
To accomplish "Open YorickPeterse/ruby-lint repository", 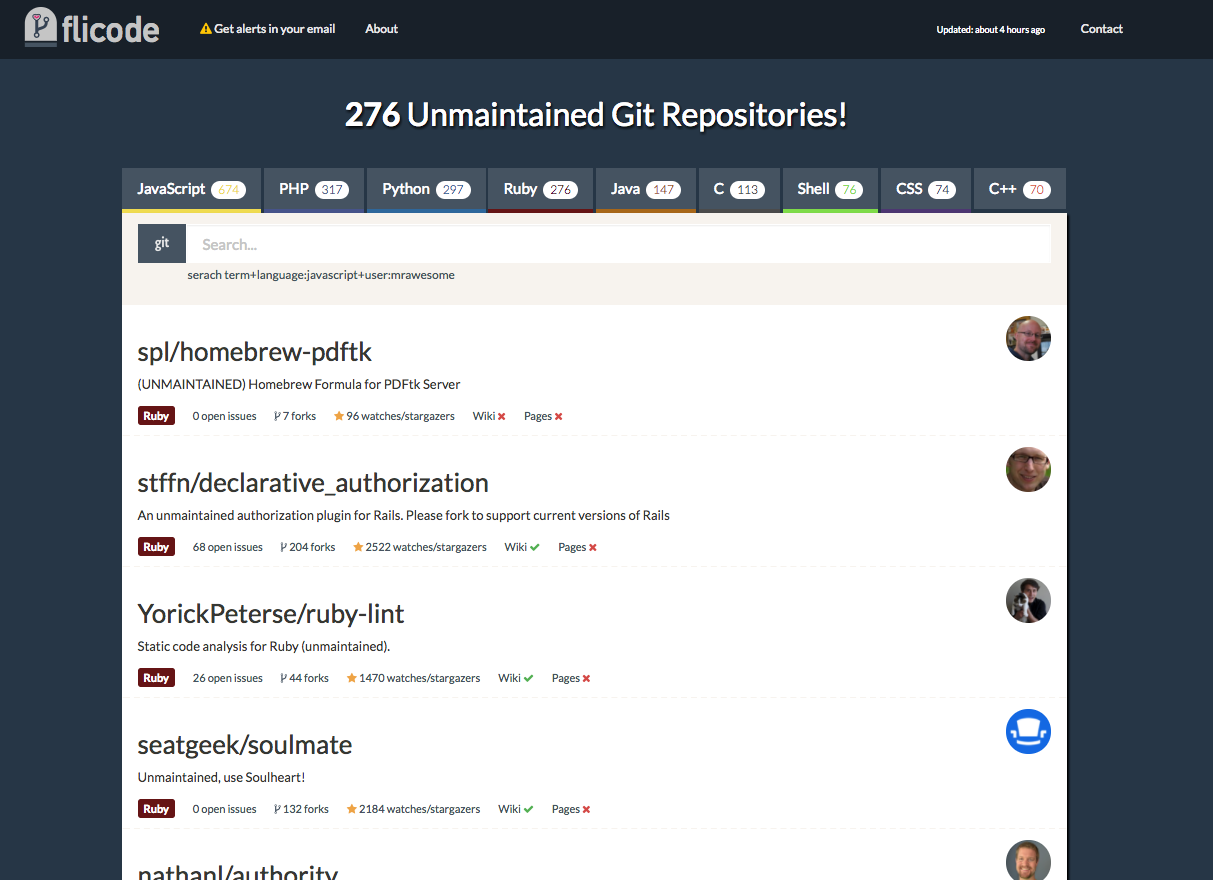I will (271, 614).
